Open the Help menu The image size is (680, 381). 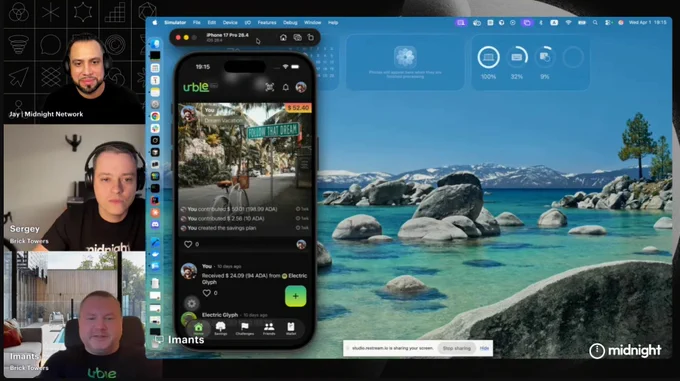coord(333,23)
